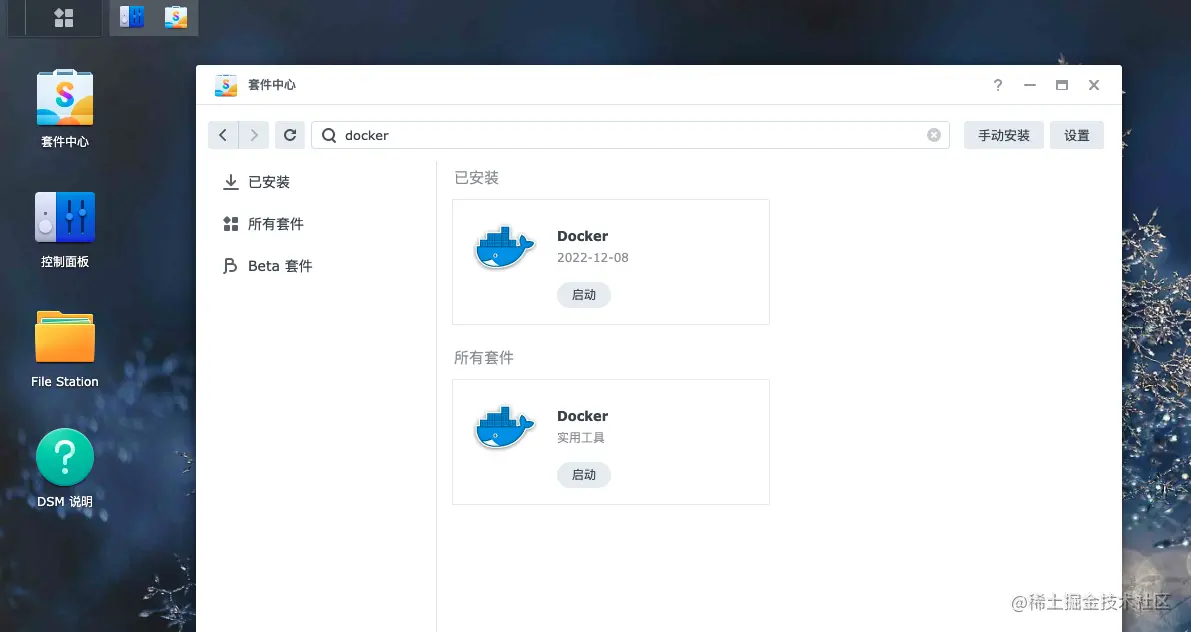The width and height of the screenshot is (1191, 632).
Task: Click the 2022-12-08 date text
Action: pyautogui.click(x=592, y=258)
